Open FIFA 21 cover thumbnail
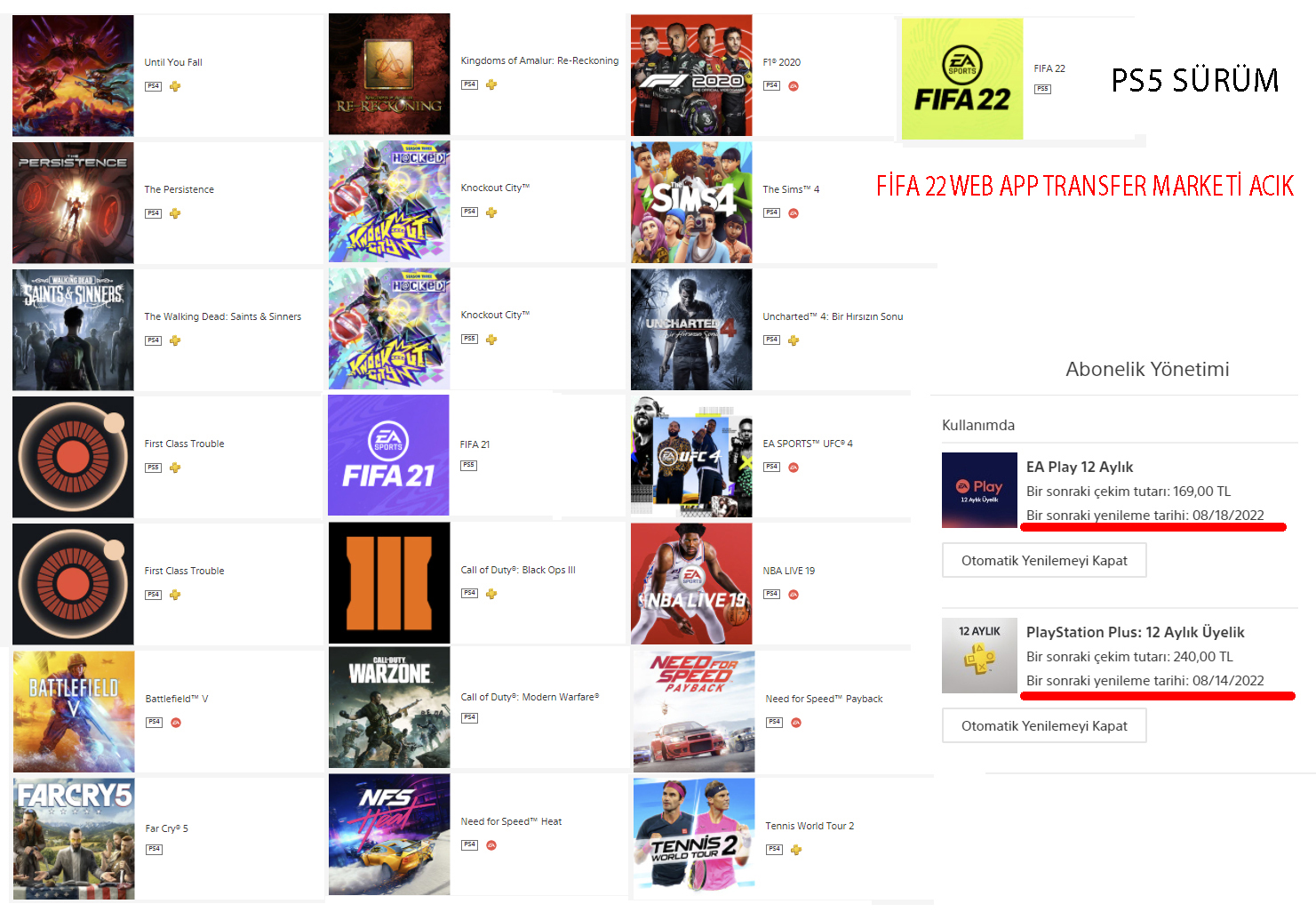 (x=388, y=455)
